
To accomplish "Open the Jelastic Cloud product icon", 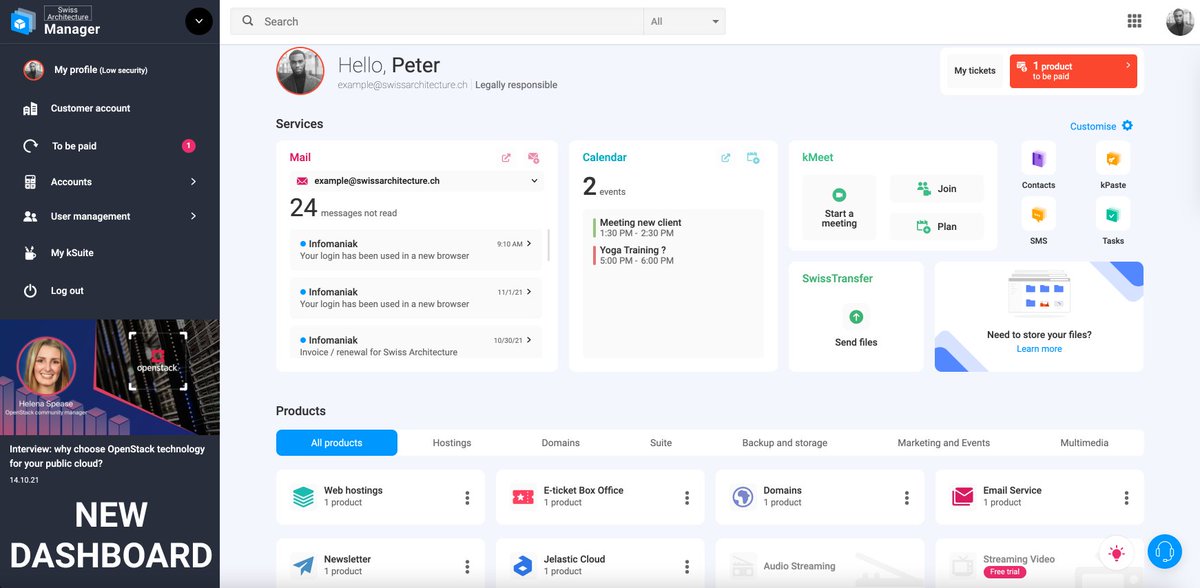I will pyautogui.click(x=522, y=566).
